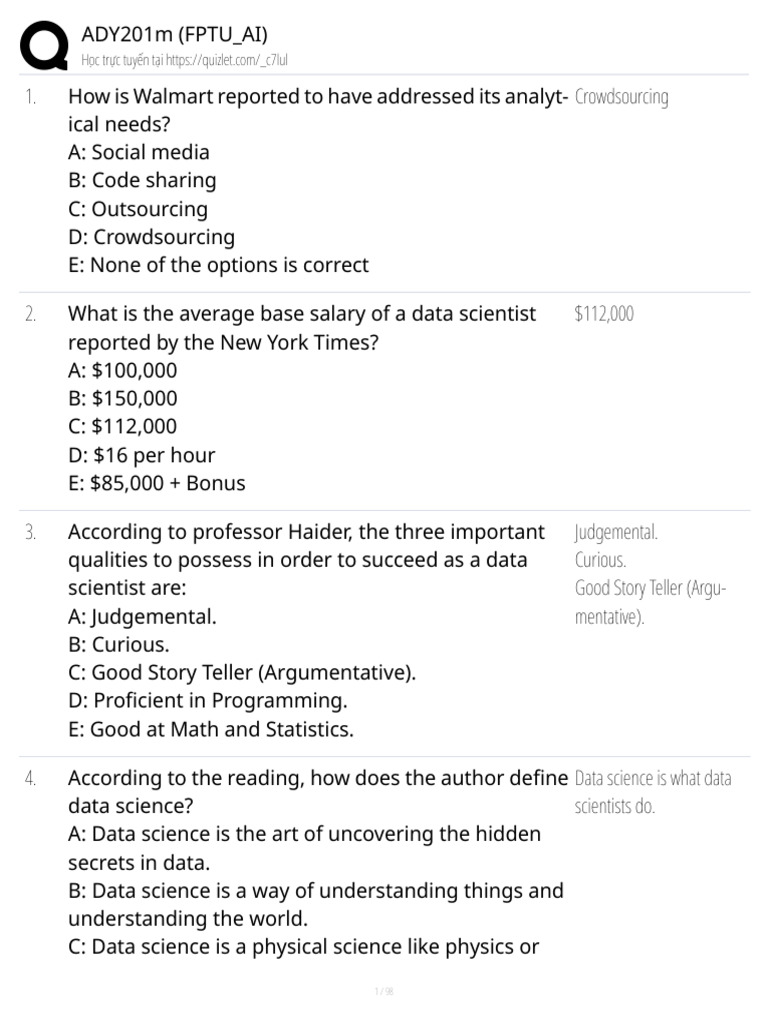Image resolution: width=768 pixels, height=1024 pixels.
Task: Choose salary option "C: $112,000"
Action: (x=122, y=426)
